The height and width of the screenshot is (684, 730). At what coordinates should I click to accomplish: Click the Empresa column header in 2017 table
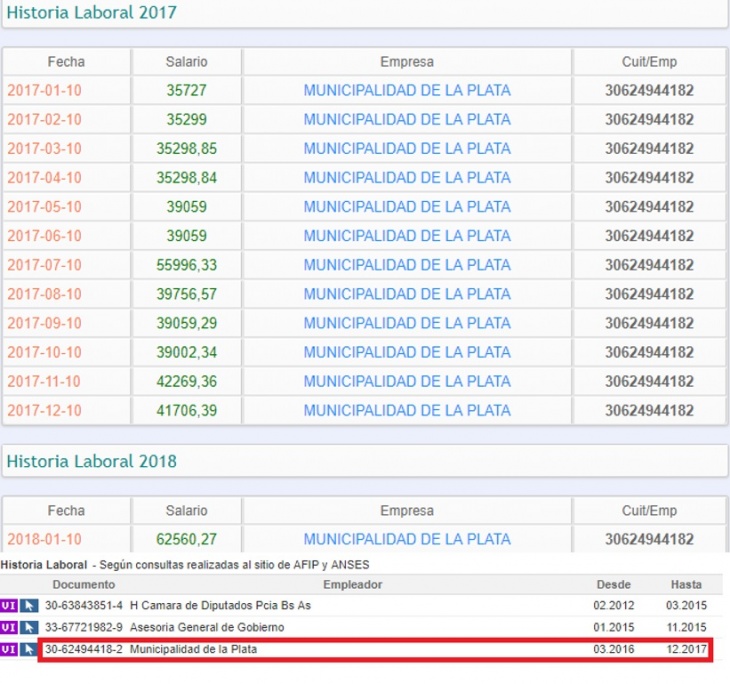407,61
